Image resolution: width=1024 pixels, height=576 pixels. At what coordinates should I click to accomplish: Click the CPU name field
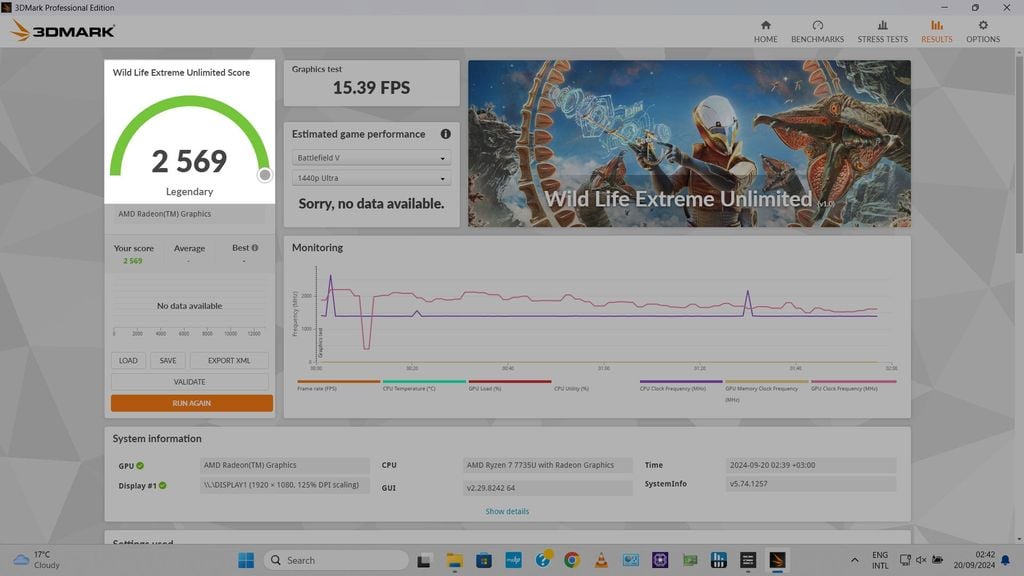[x=547, y=465]
